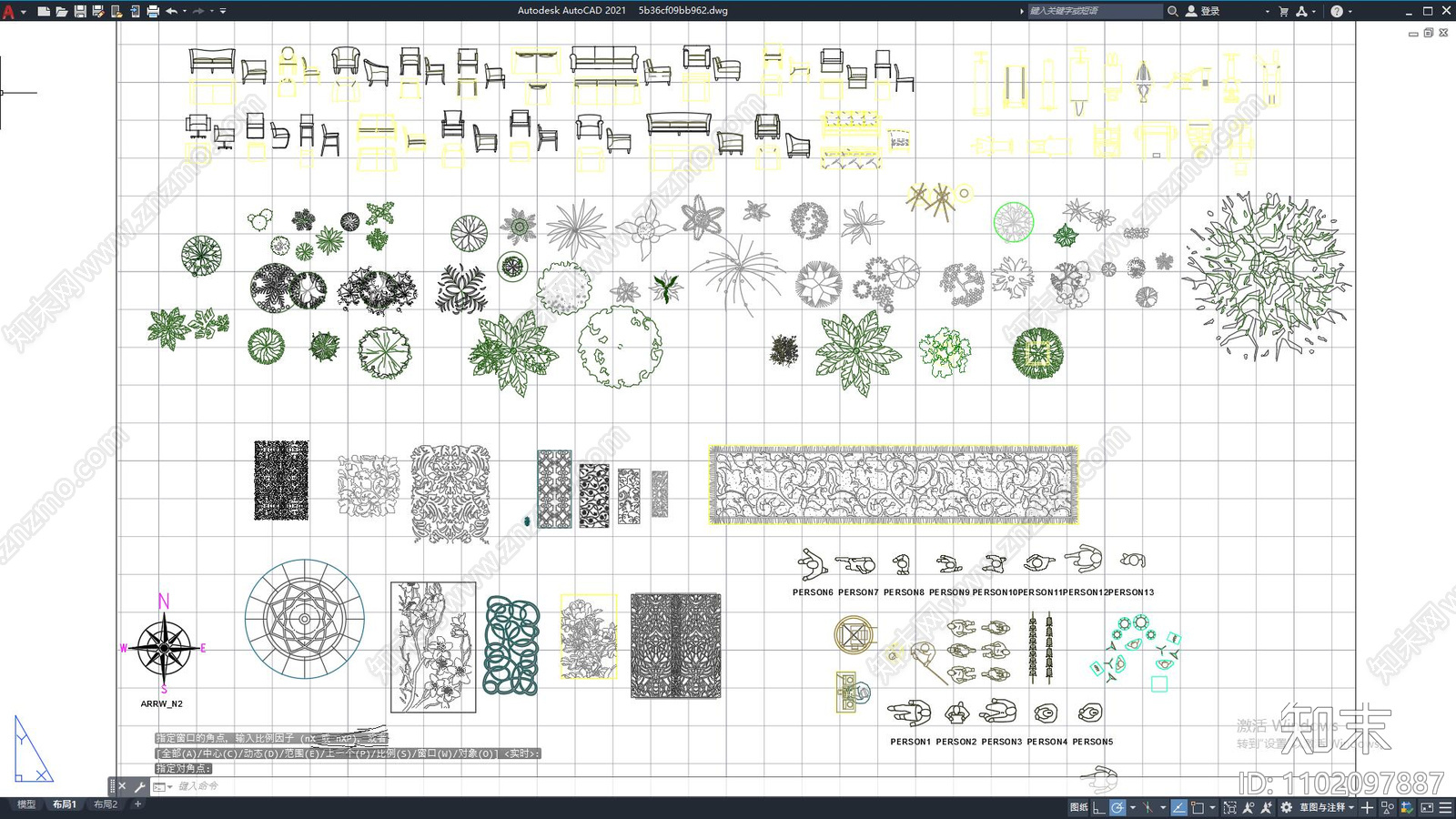This screenshot has width=1456, height=819.
Task: Expand the Help dropdown arrow
Action: (1350, 11)
